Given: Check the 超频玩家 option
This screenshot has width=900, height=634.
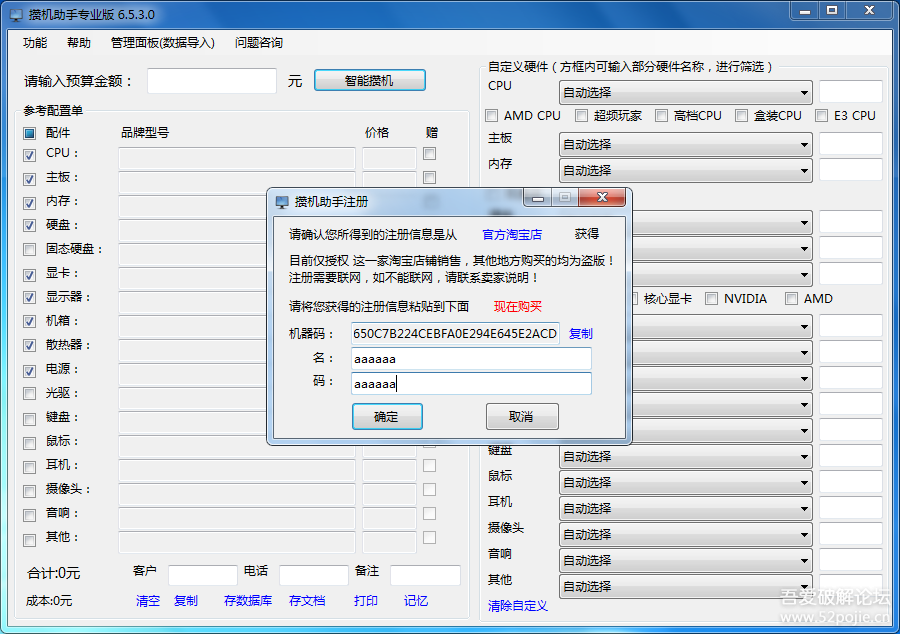Looking at the screenshot, I should pos(581,115).
